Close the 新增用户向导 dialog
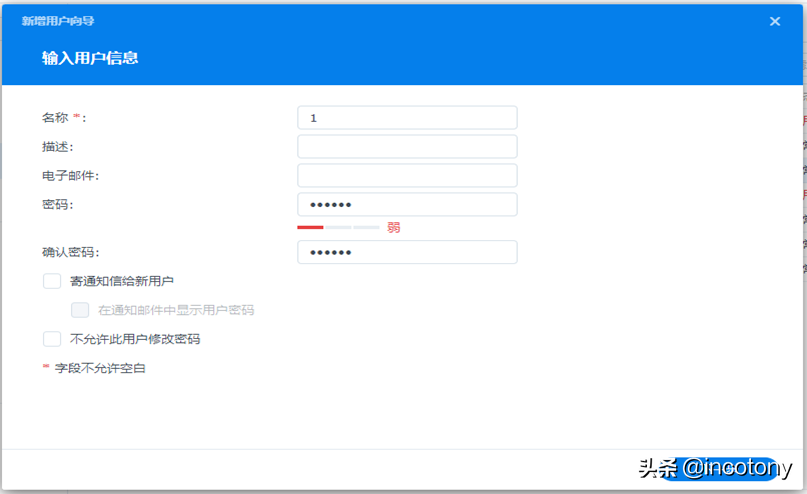The height and width of the screenshot is (494, 807). click(775, 21)
